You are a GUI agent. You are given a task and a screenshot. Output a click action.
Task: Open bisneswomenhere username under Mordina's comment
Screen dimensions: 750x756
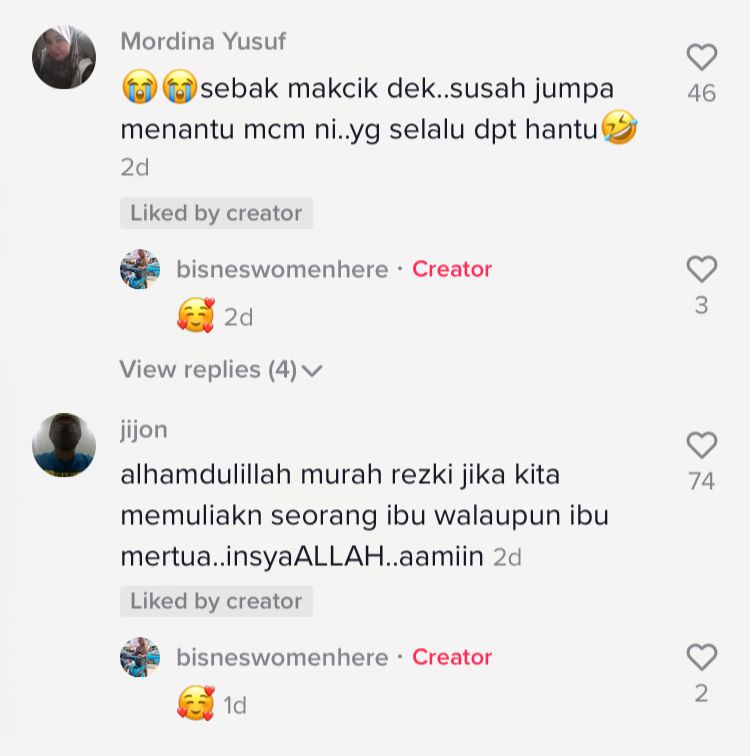(282, 269)
